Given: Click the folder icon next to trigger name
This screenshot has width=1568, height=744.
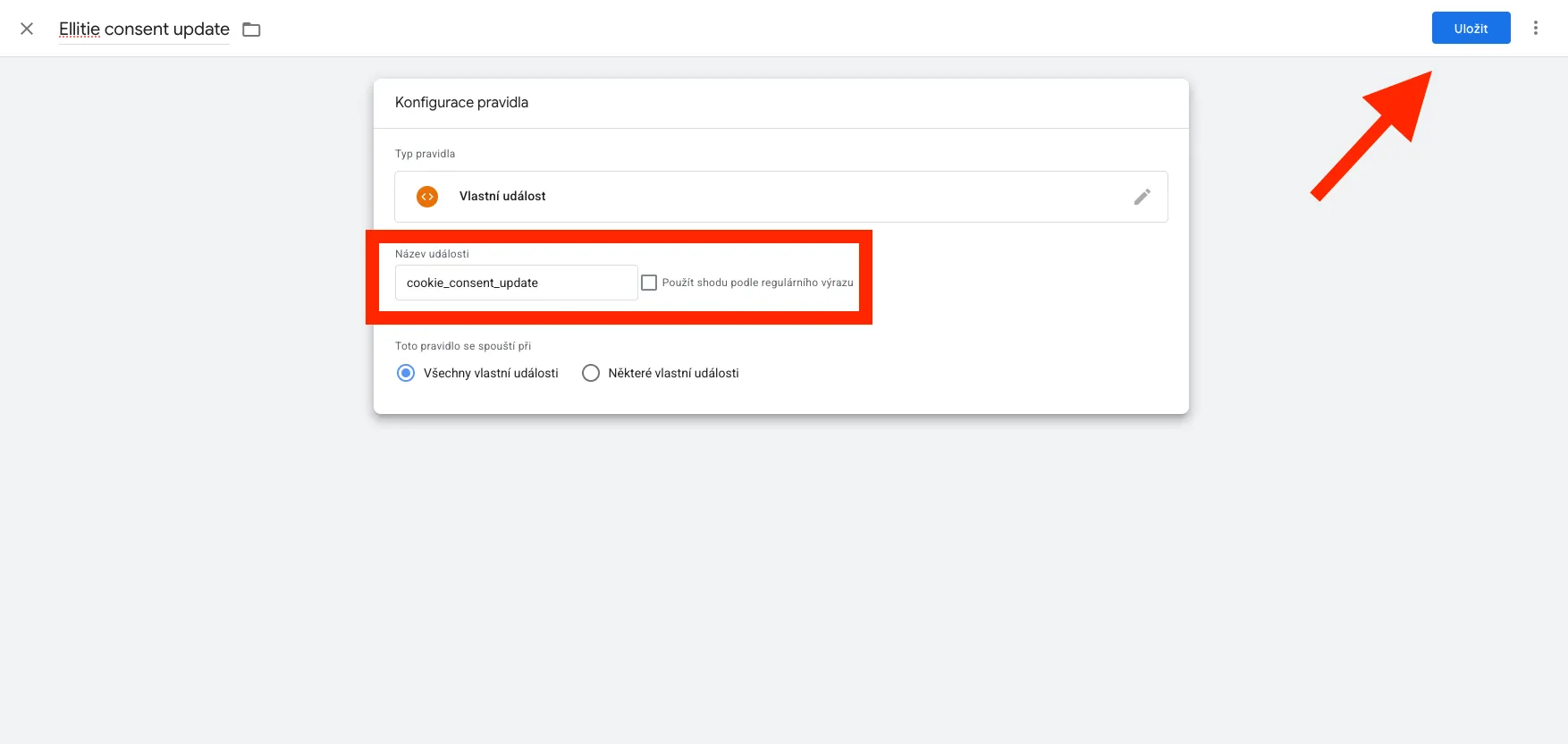Looking at the screenshot, I should [251, 30].
